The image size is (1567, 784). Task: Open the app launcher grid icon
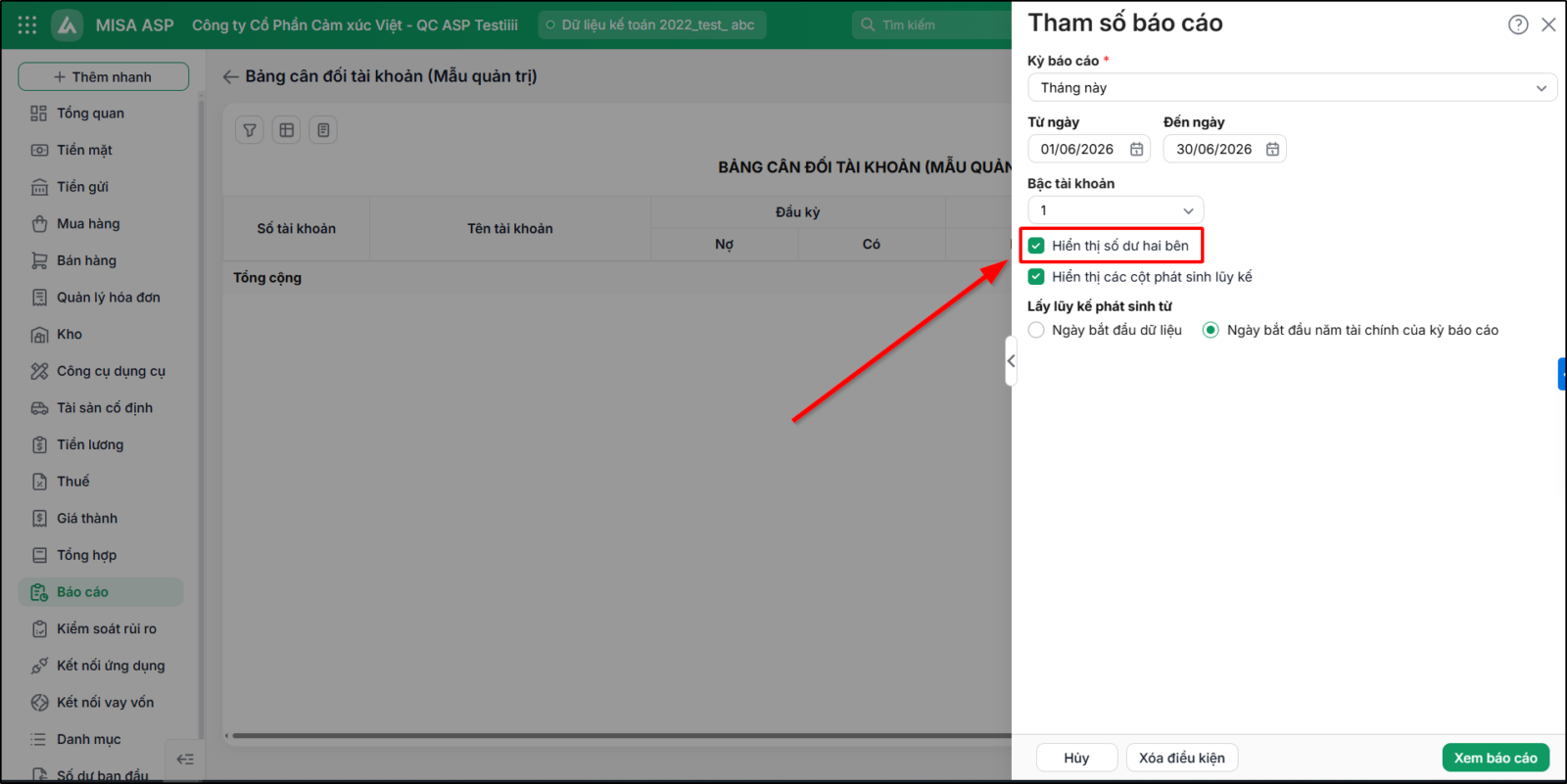27,24
